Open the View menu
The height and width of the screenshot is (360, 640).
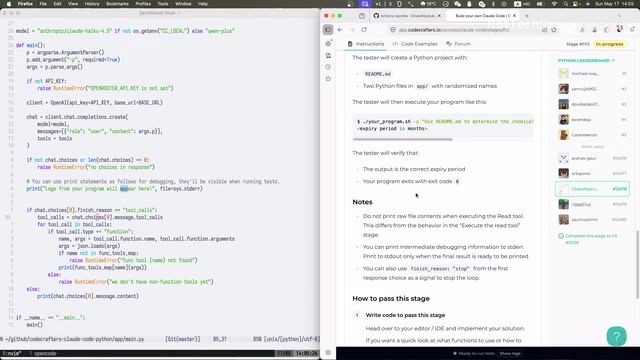(x=73, y=4)
